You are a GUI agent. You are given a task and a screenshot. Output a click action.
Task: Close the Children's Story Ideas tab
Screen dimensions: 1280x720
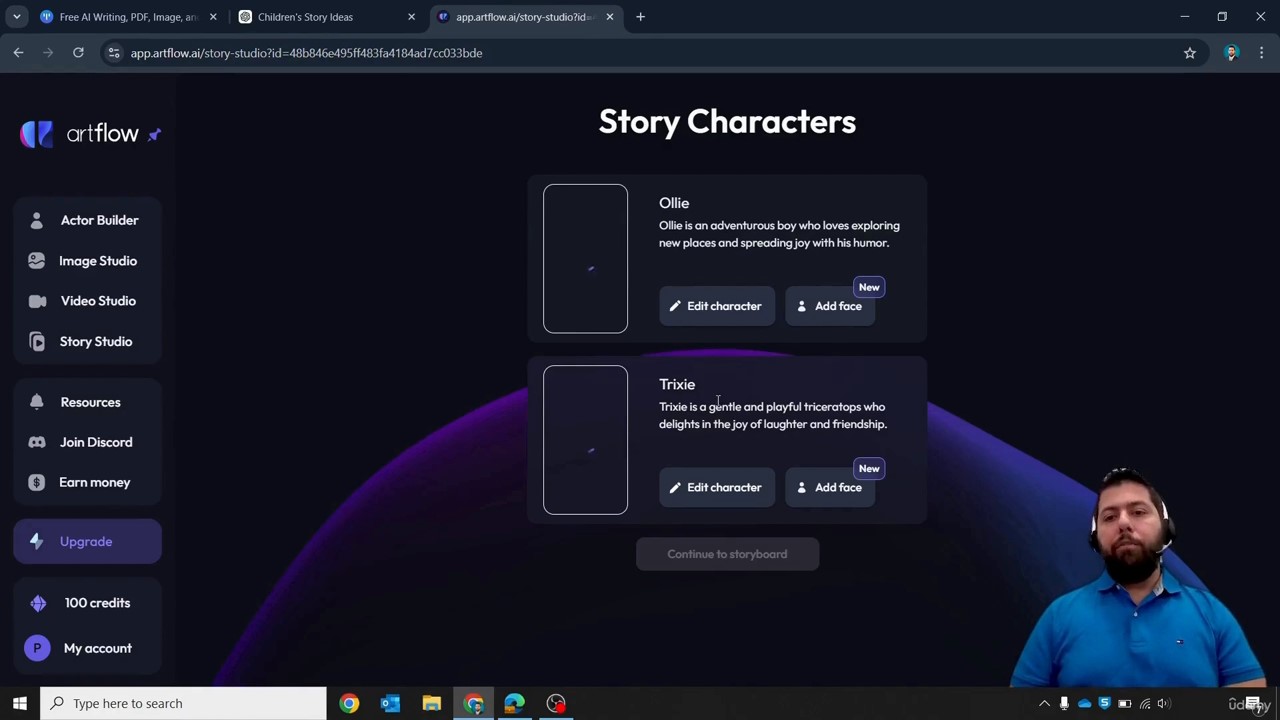pos(411,17)
